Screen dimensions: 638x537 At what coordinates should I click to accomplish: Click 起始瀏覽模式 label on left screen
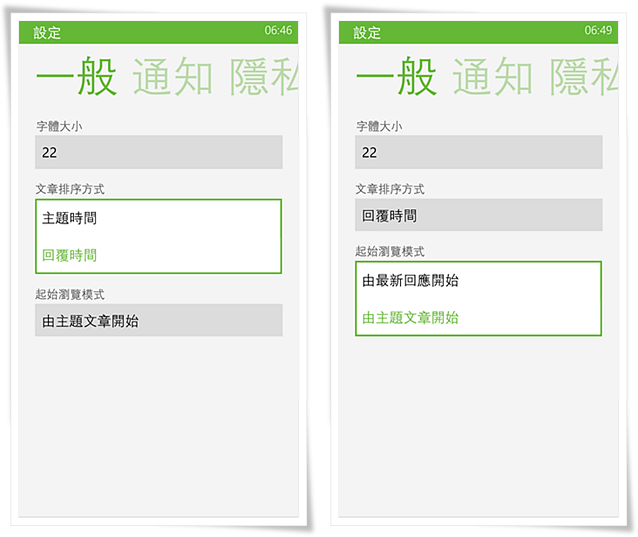pos(70,294)
